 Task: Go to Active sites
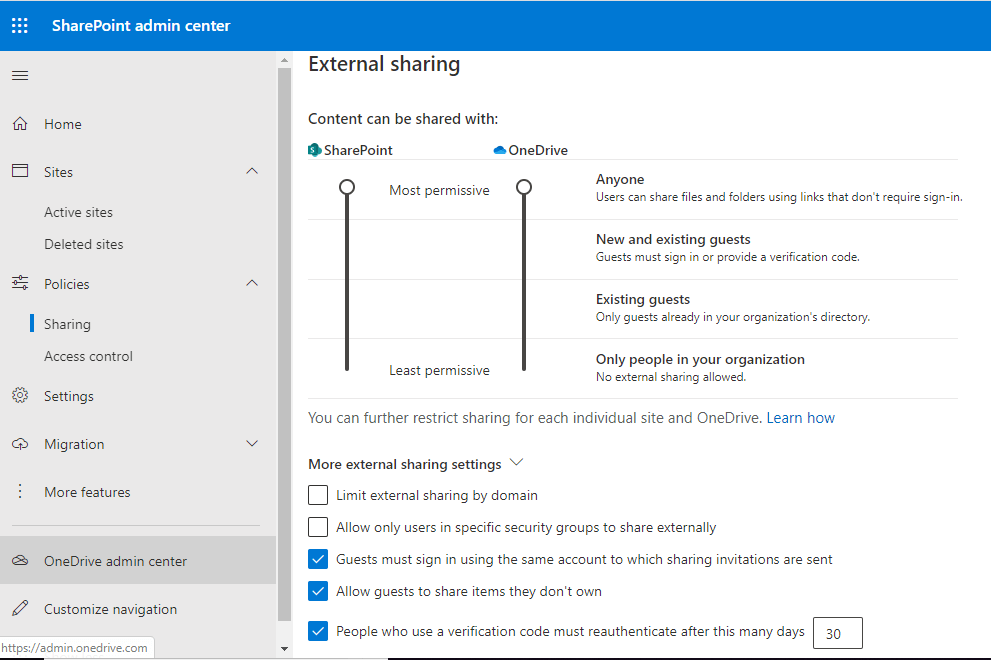[x=78, y=212]
